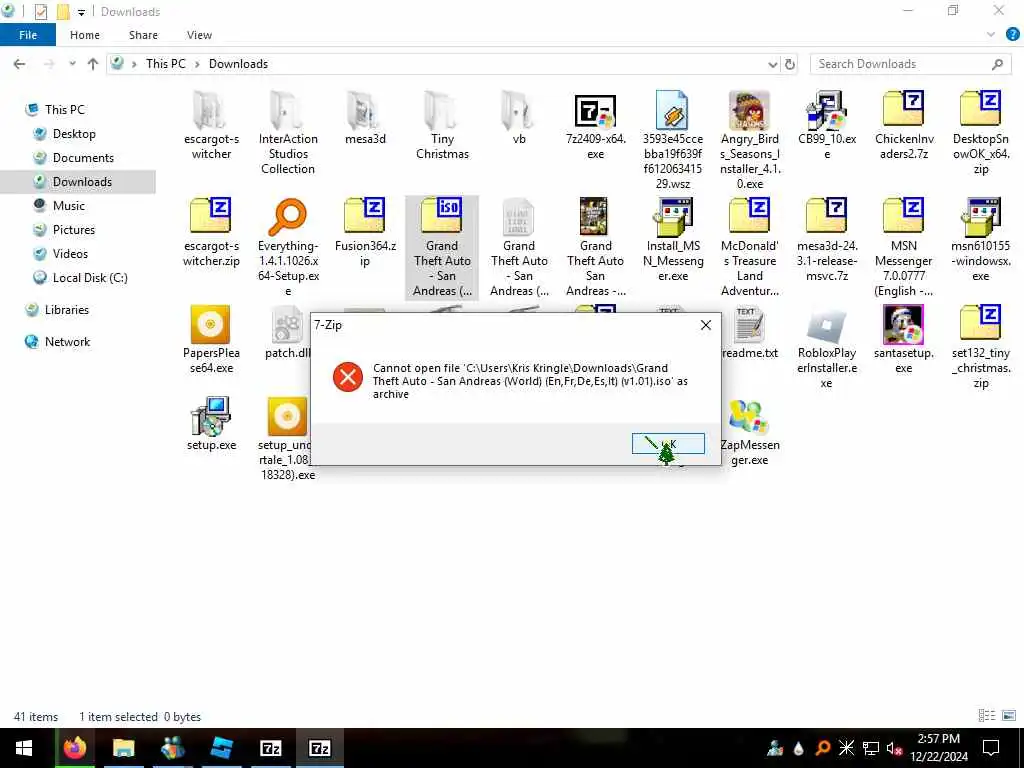
Task: Expand the address bar history dropdown
Action: point(773,64)
